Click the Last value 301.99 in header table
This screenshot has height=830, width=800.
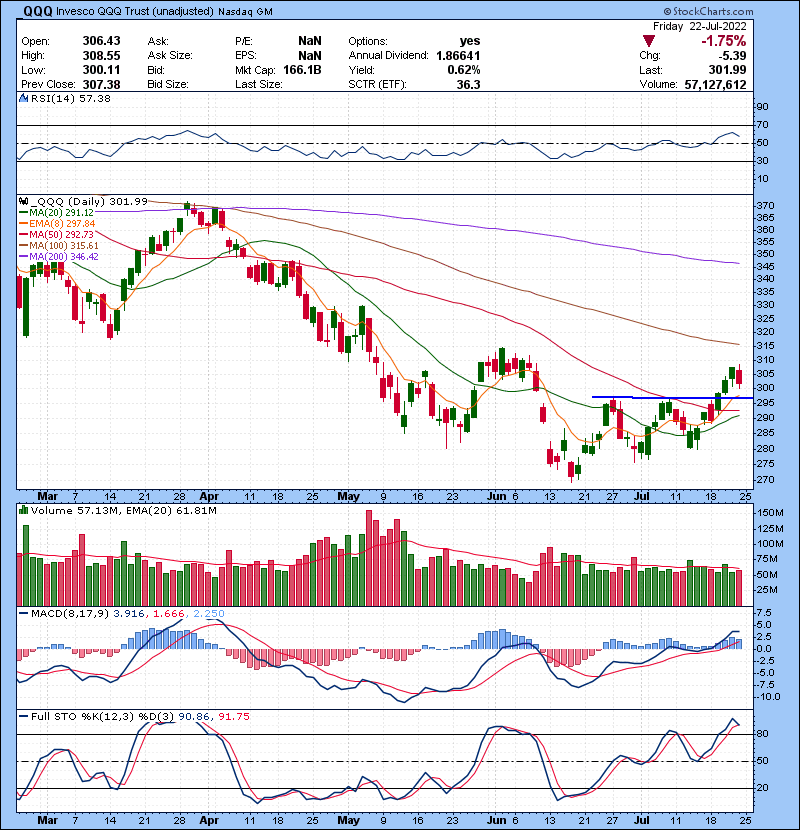pos(727,70)
